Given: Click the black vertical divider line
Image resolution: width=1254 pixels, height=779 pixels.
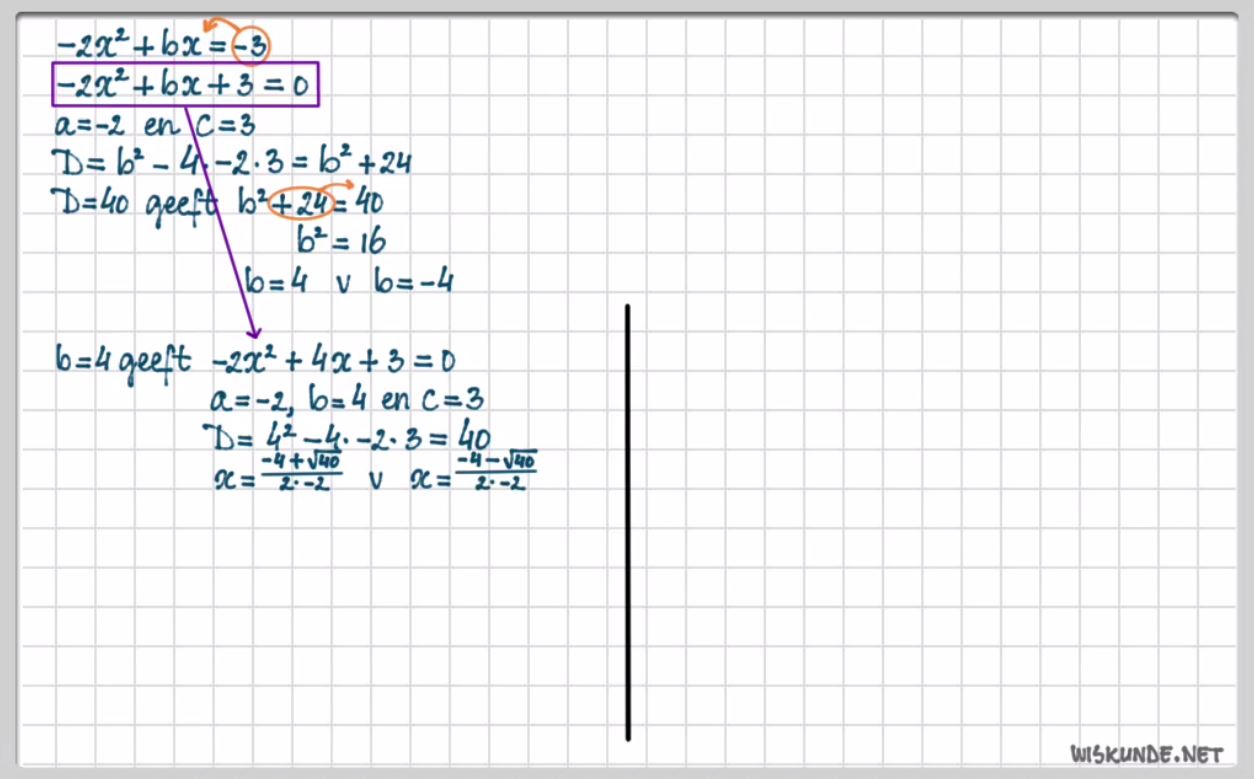Looking at the screenshot, I should tap(628, 522).
